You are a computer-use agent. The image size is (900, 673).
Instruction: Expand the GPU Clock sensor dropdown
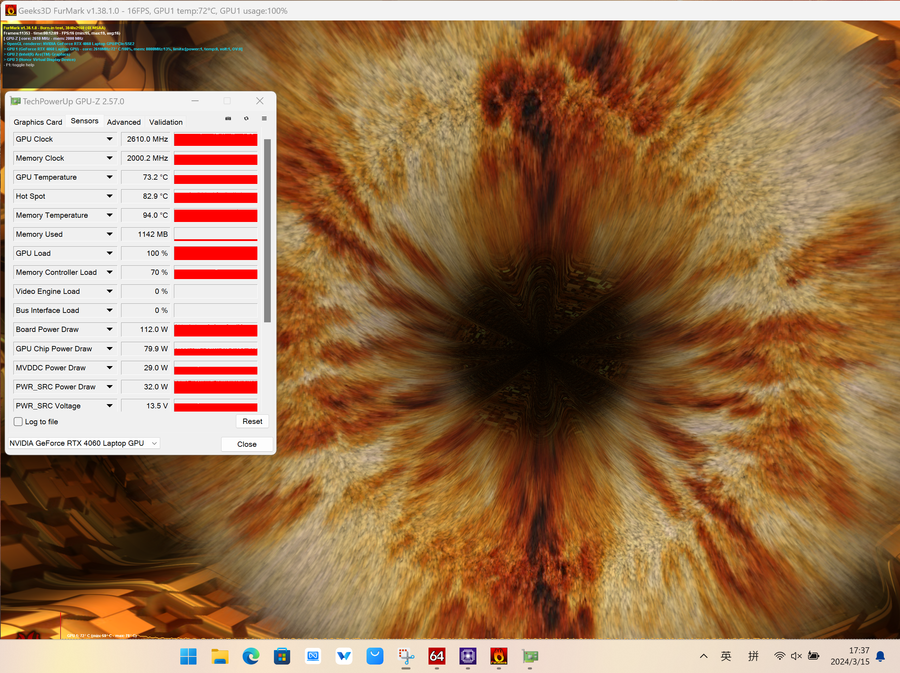(110, 139)
